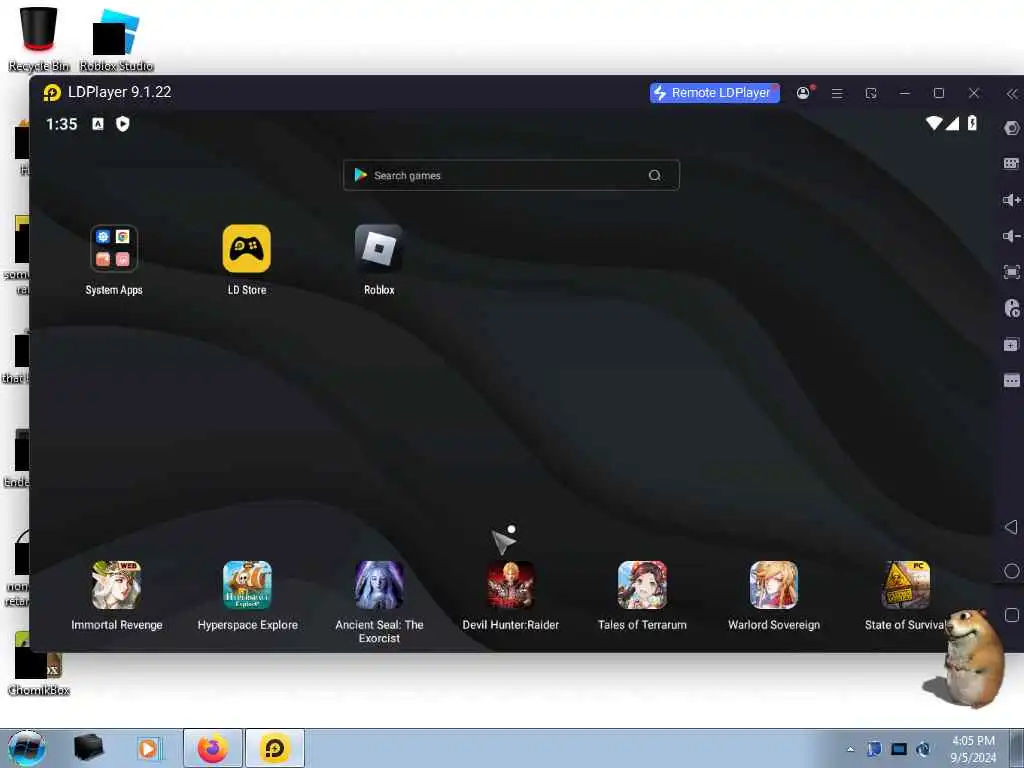The height and width of the screenshot is (768, 1024).
Task: Open the LDPlayer account profile icon
Action: point(803,93)
